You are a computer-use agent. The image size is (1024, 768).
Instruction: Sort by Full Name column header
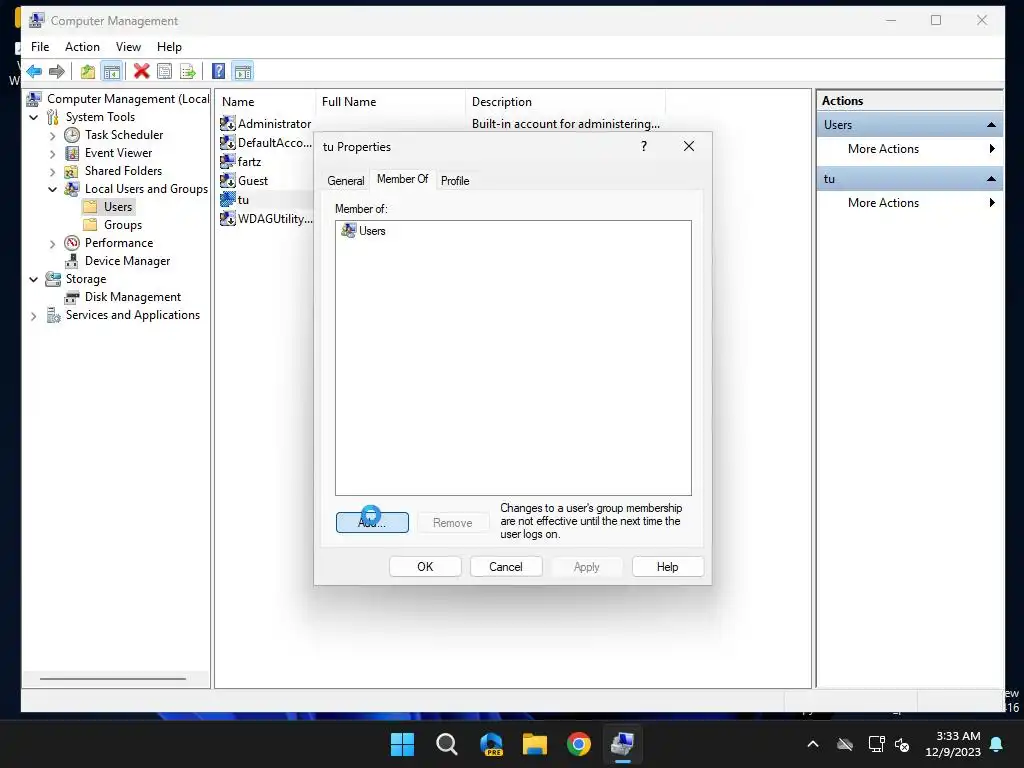(390, 102)
